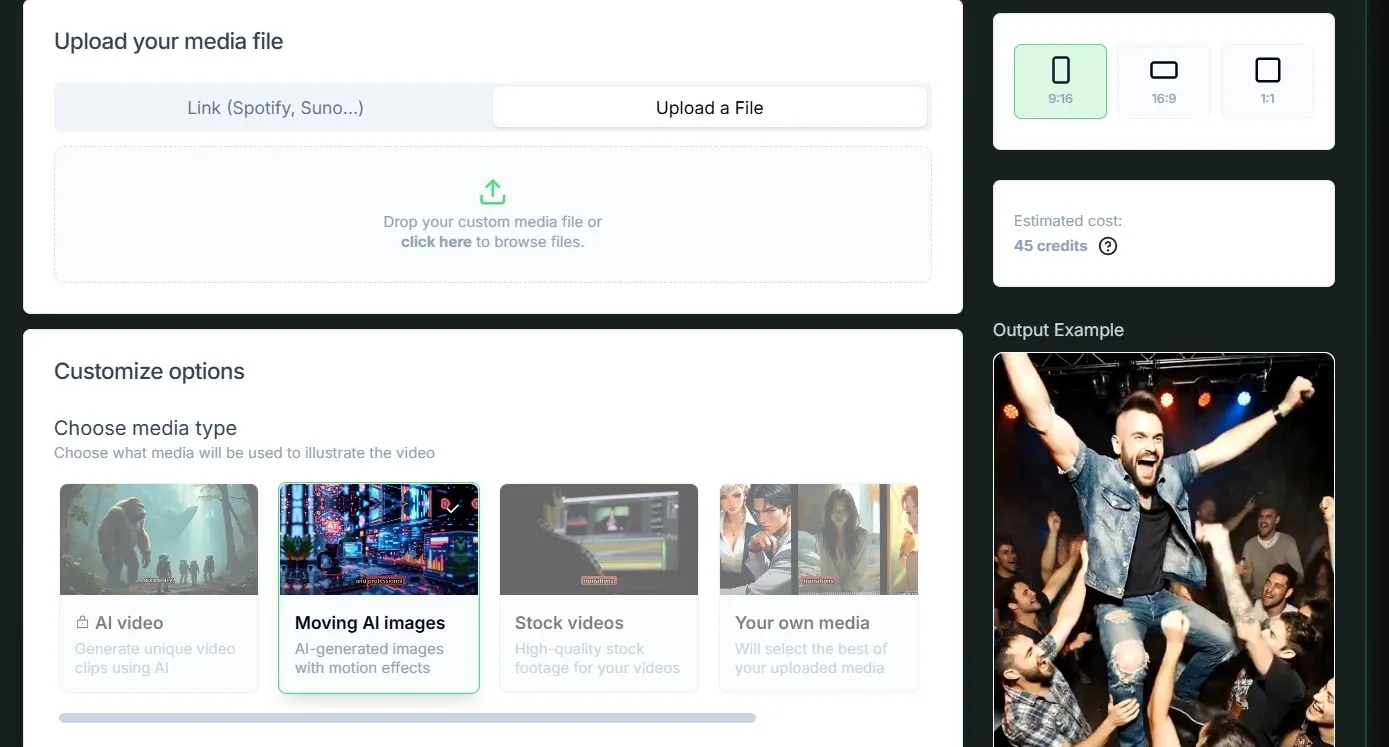
Task: Open the estimated cost help question icon
Action: (x=1108, y=246)
